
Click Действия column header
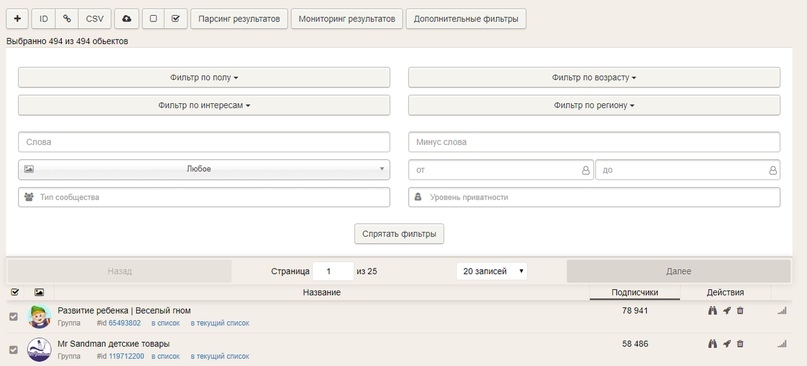725,292
